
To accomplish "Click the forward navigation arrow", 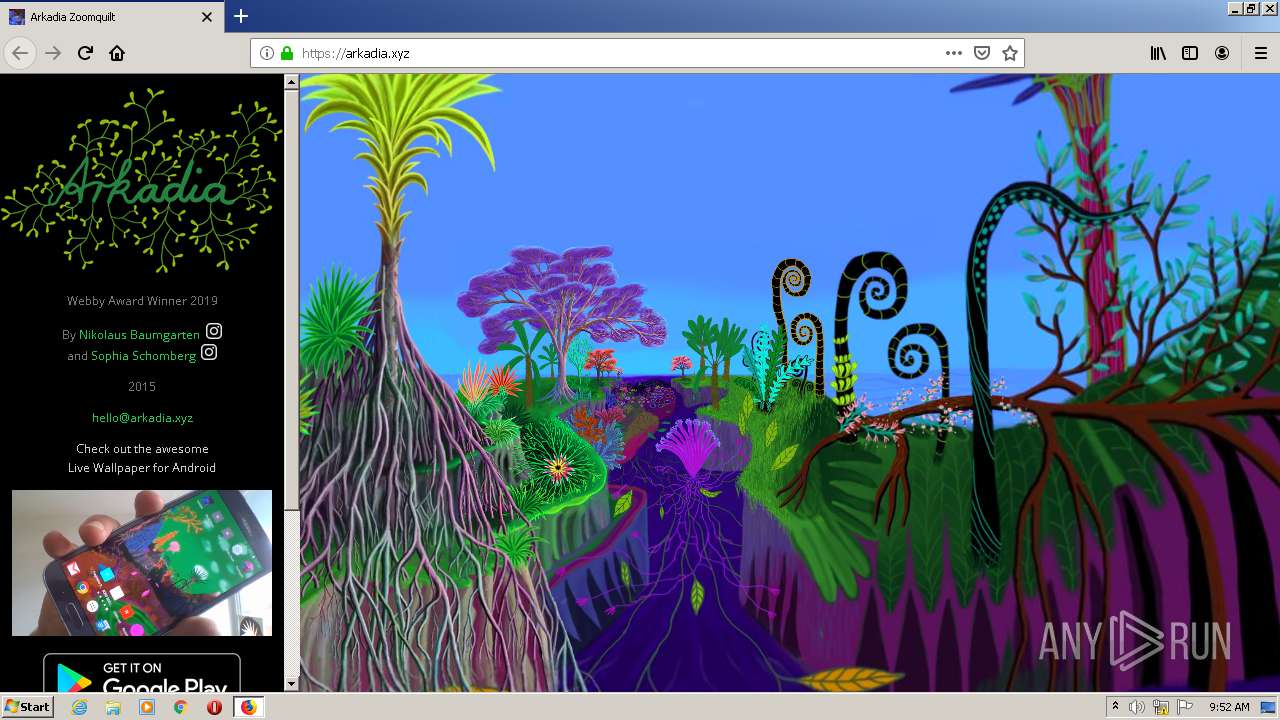I will [53, 53].
